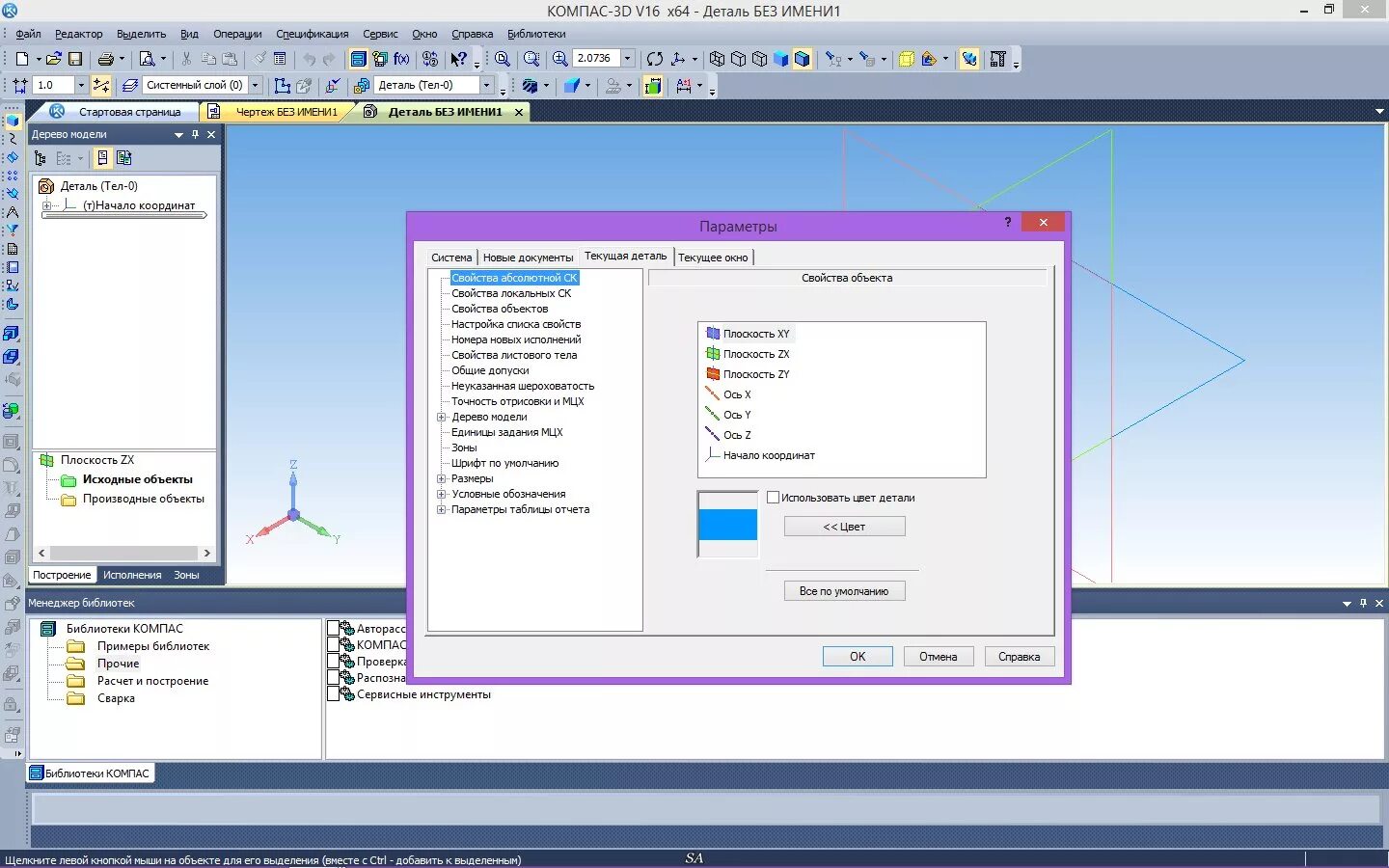Open the zoom scale 2.0736 dropdown
The image size is (1389, 868).
point(628,59)
